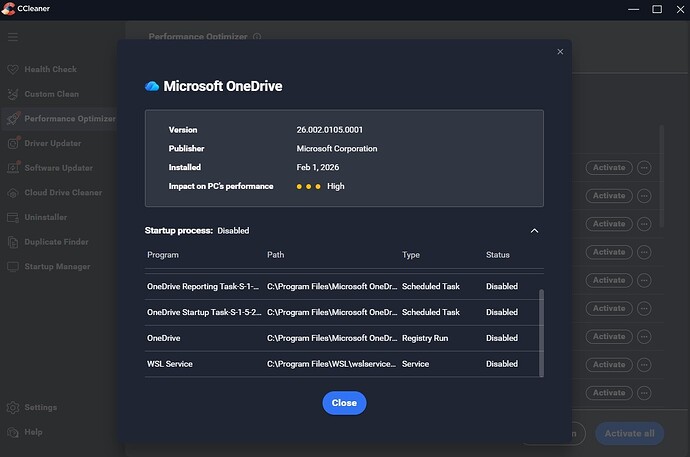Click the CCleaner logo in title bar
Image resolution: width=690 pixels, height=457 pixels.
(x=8, y=8)
